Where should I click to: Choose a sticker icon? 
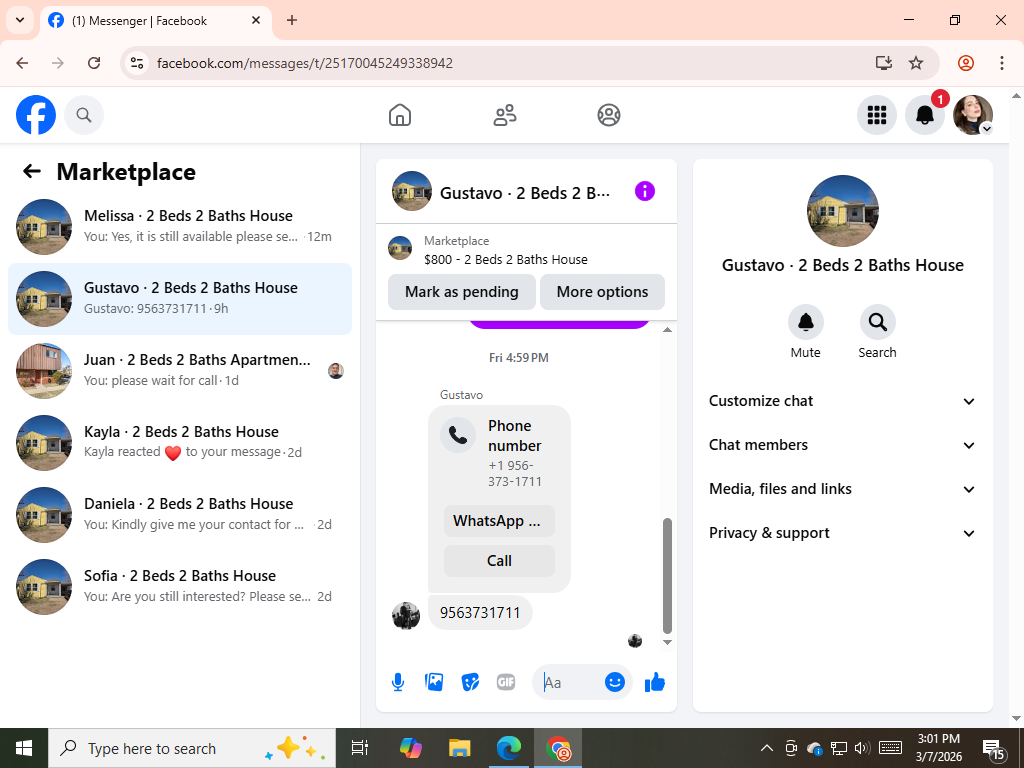470,682
